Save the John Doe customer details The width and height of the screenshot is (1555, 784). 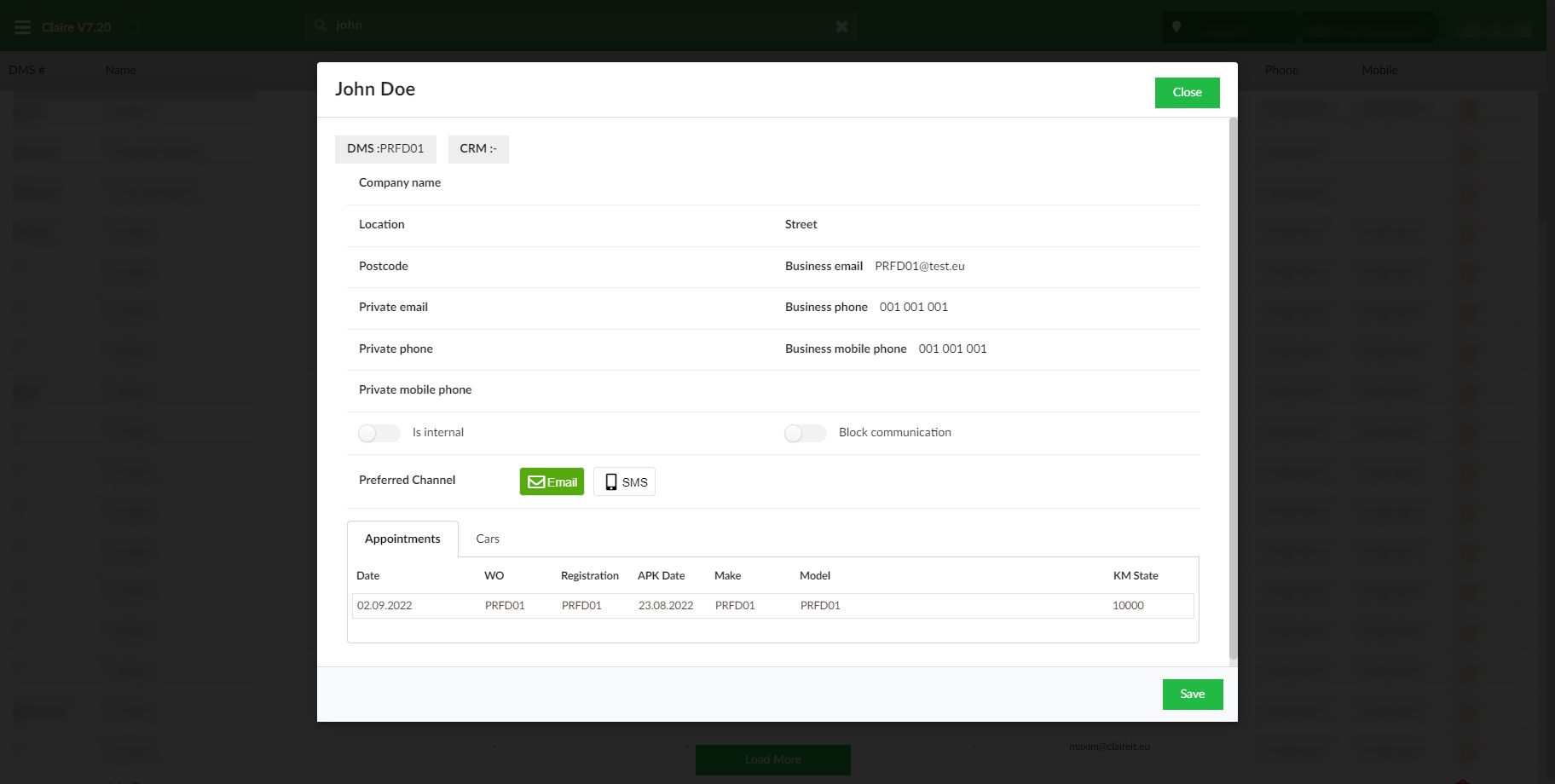tap(1192, 694)
